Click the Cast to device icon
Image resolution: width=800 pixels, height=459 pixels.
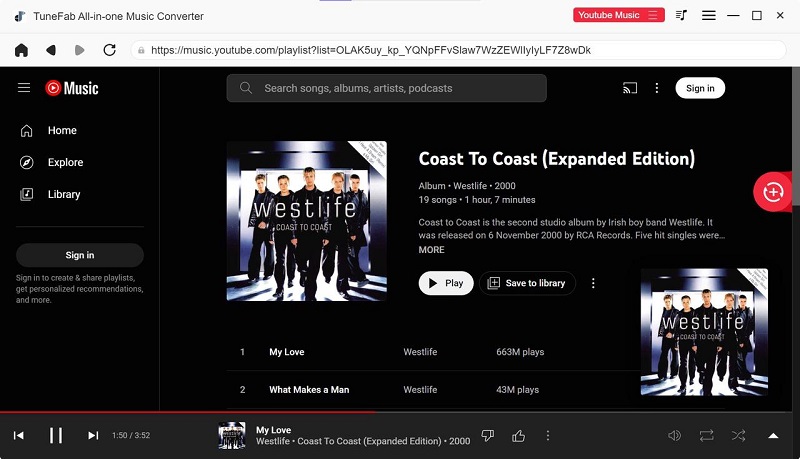(630, 88)
